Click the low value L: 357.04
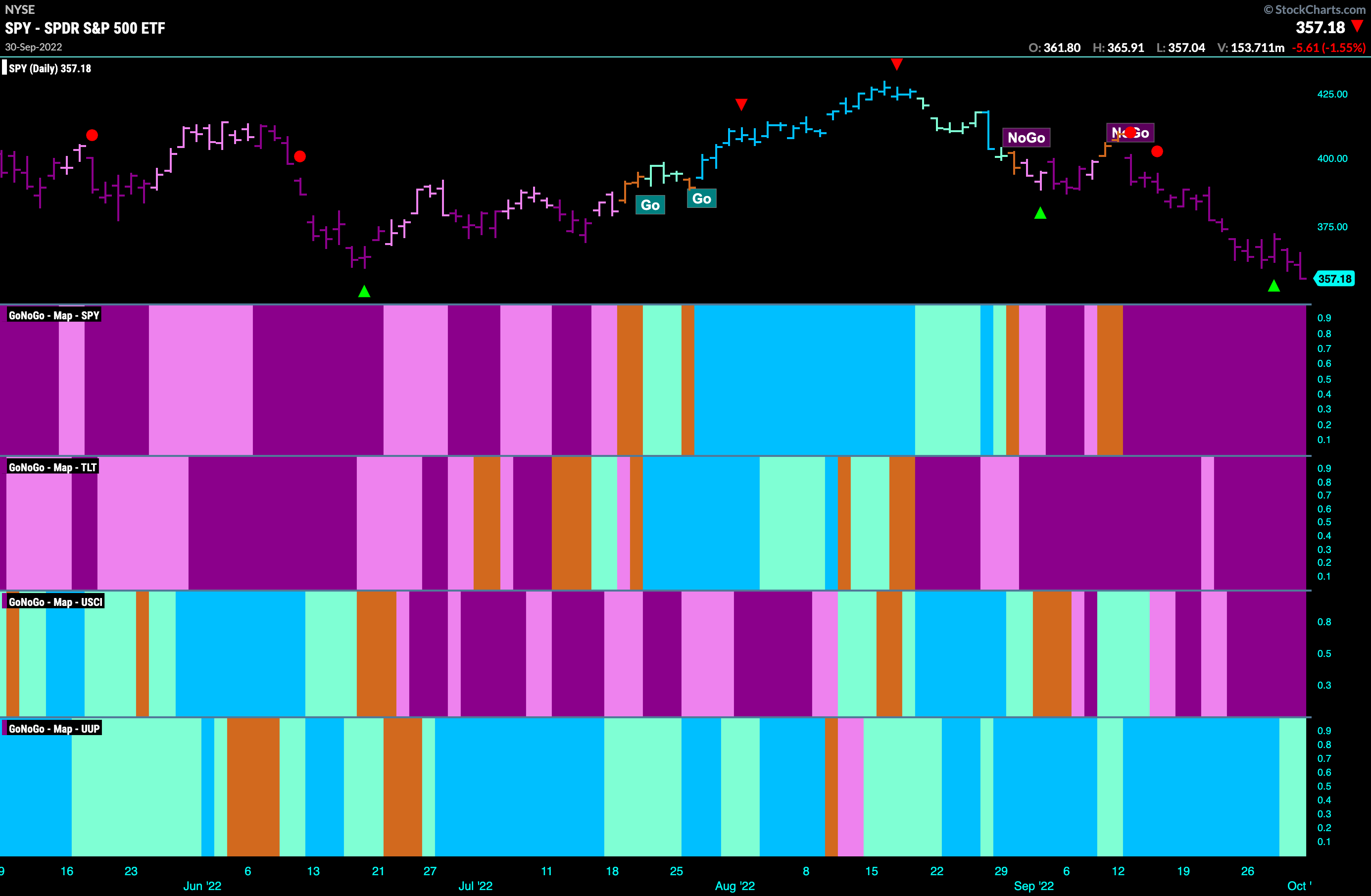The image size is (1371, 896). click(1180, 48)
